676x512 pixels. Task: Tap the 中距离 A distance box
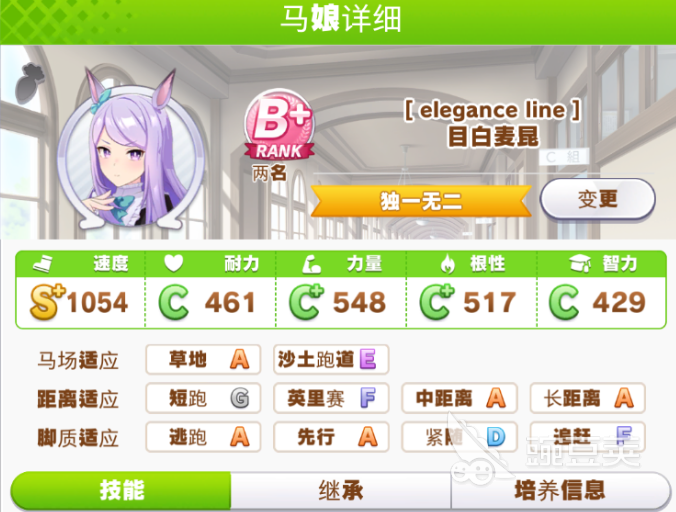pyautogui.click(x=459, y=398)
